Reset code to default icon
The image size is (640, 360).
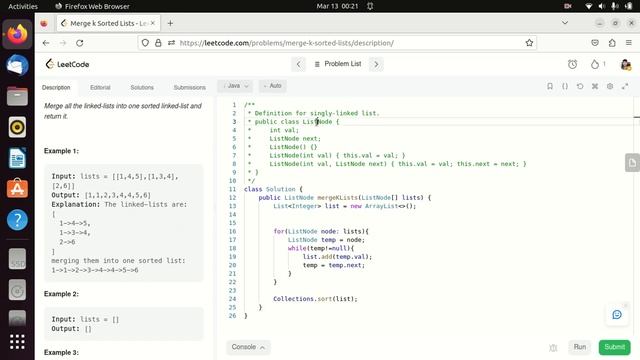click(x=580, y=86)
